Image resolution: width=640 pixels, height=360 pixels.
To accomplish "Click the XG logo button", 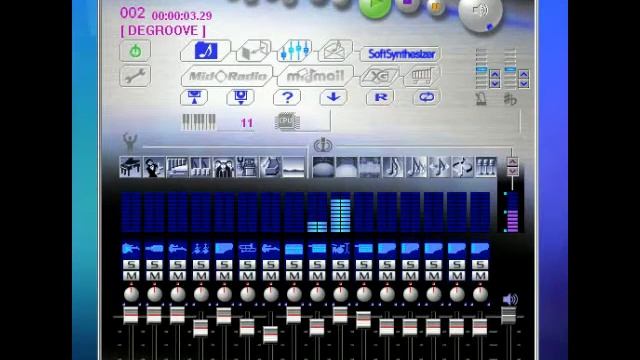I will 379,76.
